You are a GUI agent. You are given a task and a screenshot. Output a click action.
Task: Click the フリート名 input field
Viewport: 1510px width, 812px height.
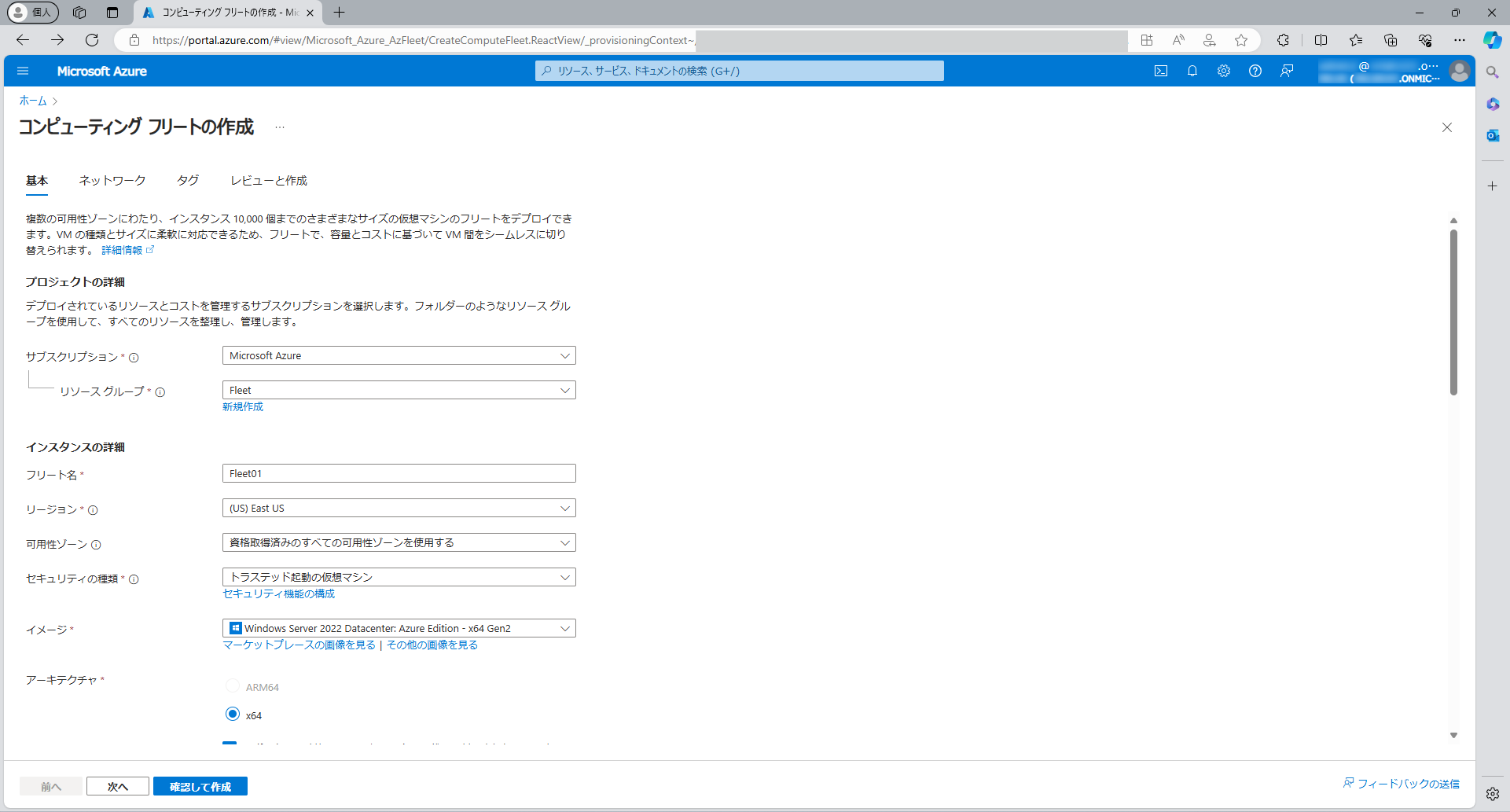click(x=399, y=473)
